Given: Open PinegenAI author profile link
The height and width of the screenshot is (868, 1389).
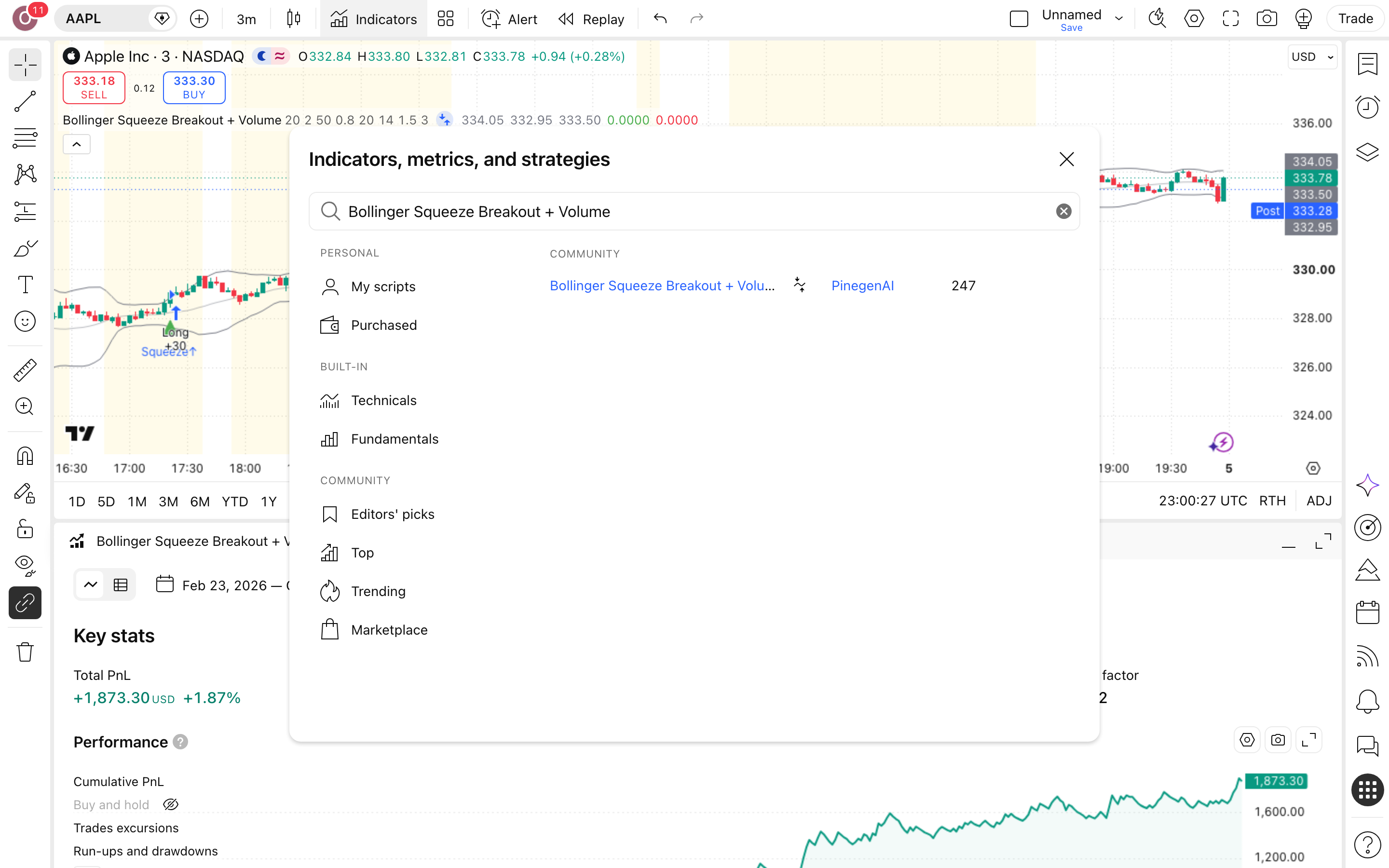Looking at the screenshot, I should click(x=862, y=285).
